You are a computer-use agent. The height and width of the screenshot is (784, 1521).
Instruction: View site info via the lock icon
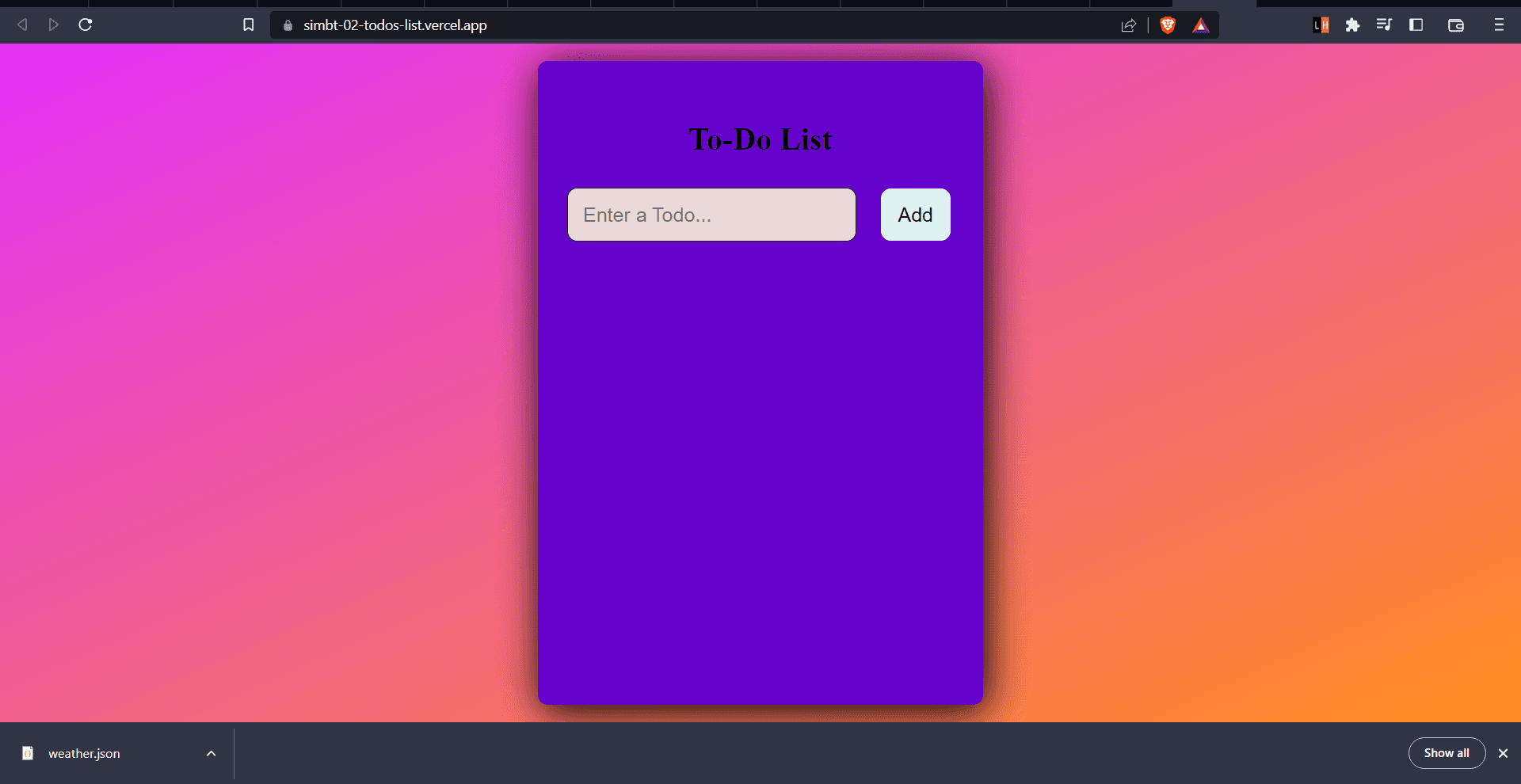288,25
